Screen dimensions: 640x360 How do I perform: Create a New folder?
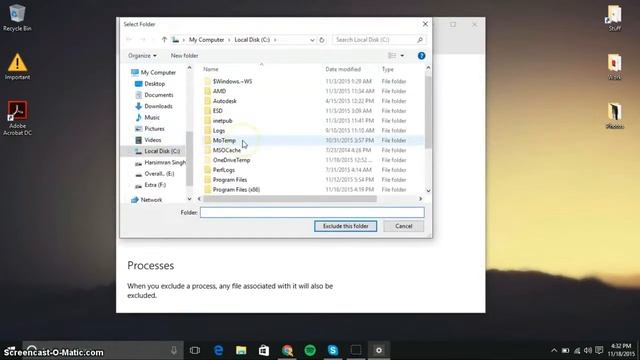pyautogui.click(x=184, y=56)
